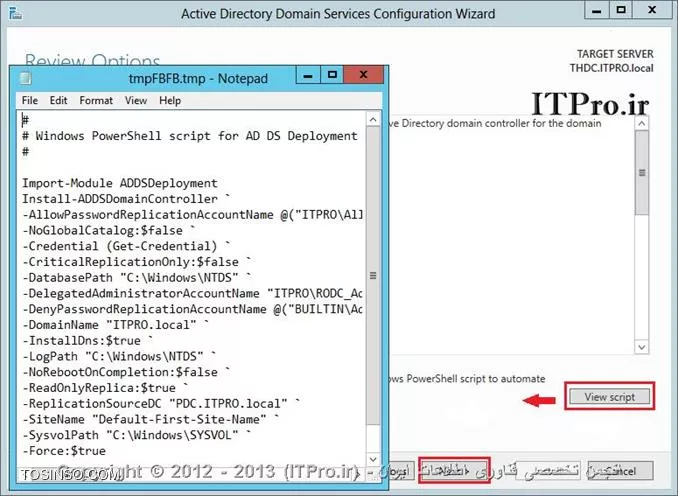Screen dimensions: 678x496
Task: Click the Notepad icon in its title bar
Action: click(x=25, y=78)
